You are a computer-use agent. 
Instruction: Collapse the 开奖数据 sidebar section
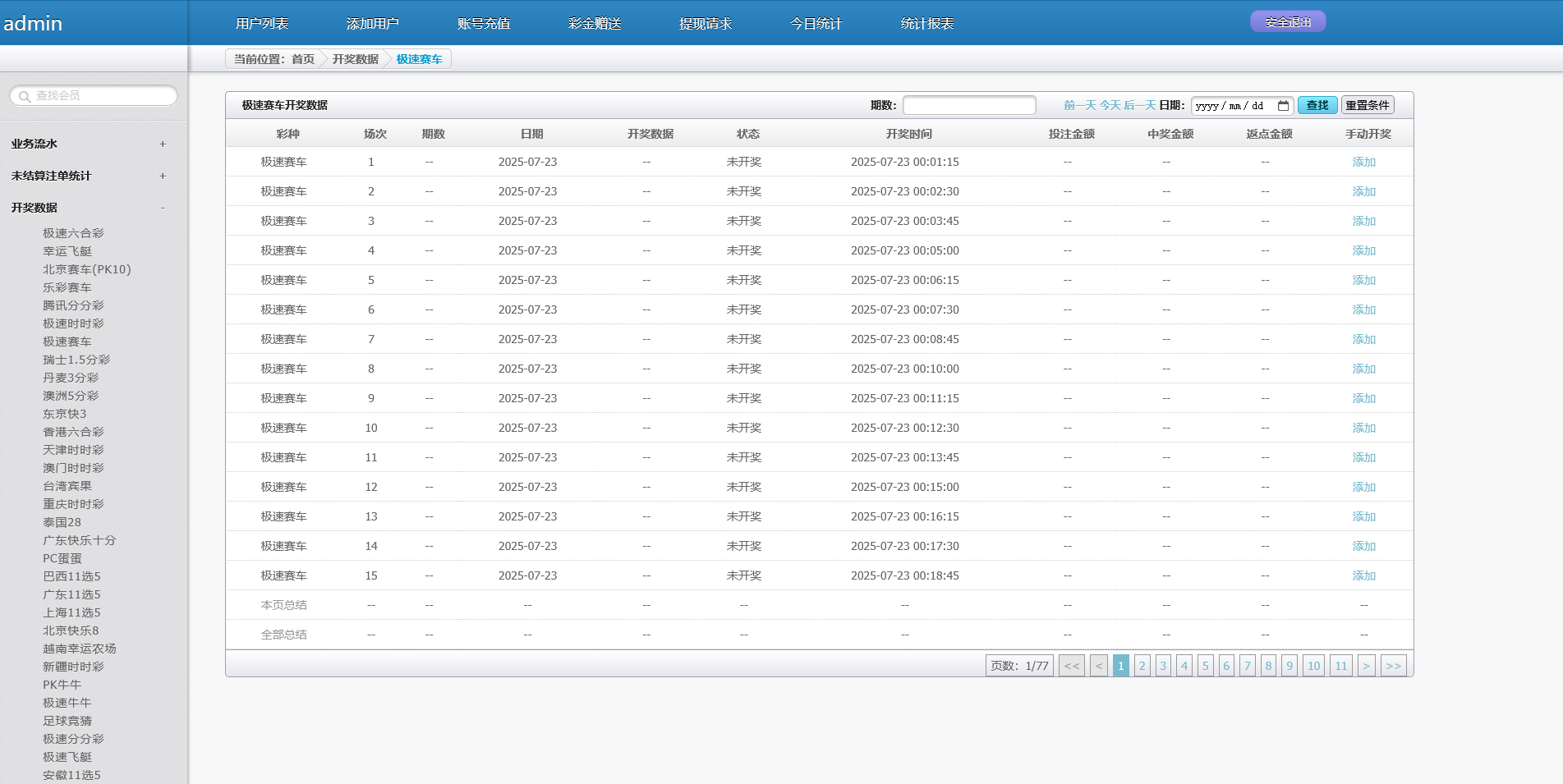click(163, 208)
